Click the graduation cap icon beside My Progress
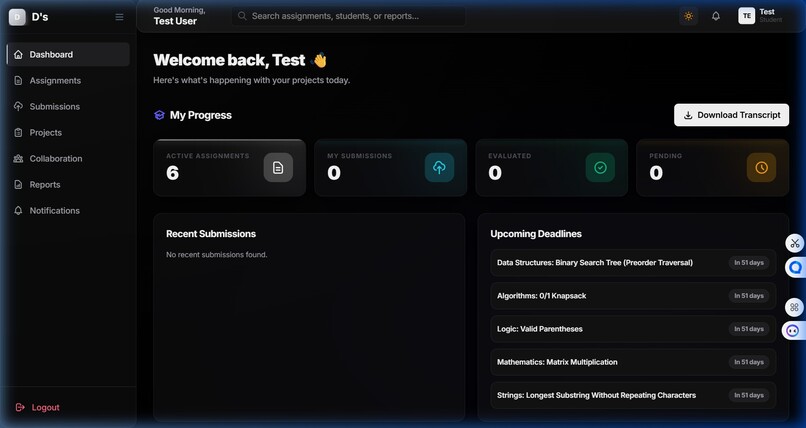Viewport: 806px width, 428px height. (159, 115)
